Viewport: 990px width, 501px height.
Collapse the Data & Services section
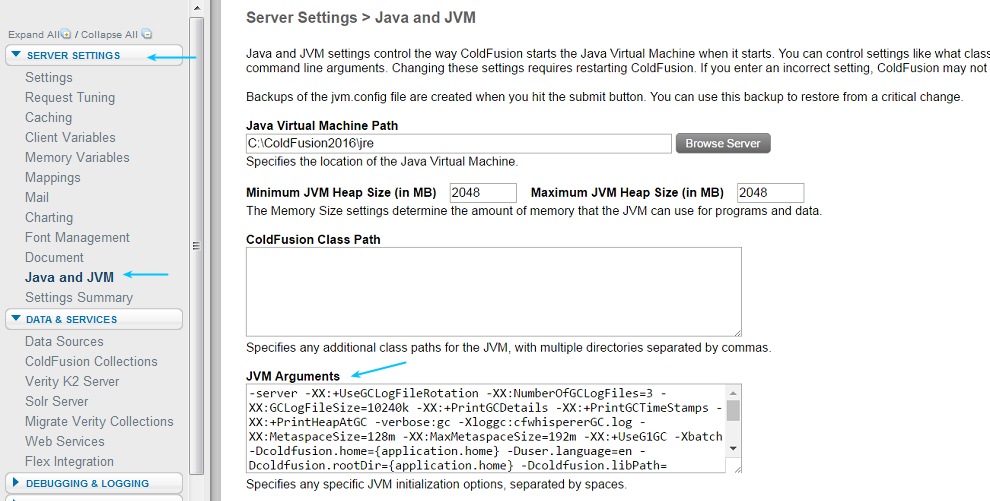tap(71, 320)
